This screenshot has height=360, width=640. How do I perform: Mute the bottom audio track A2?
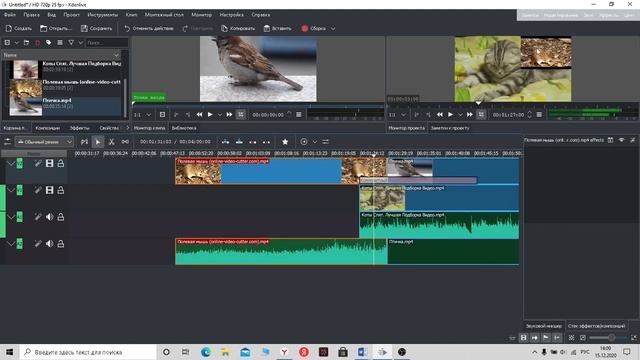tap(49, 244)
